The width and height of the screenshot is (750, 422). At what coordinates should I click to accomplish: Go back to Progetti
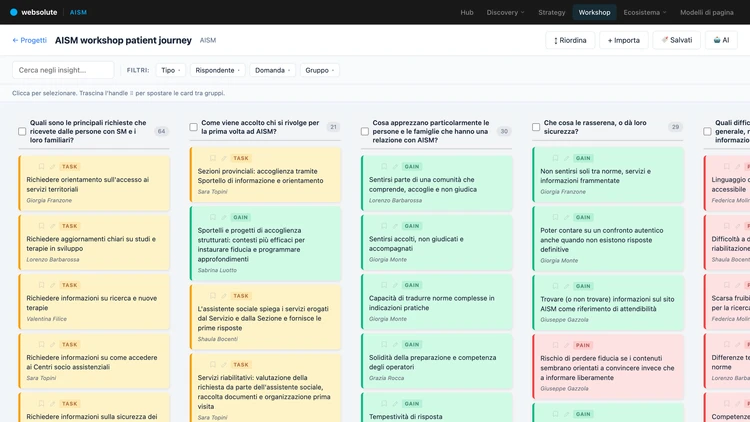30,40
